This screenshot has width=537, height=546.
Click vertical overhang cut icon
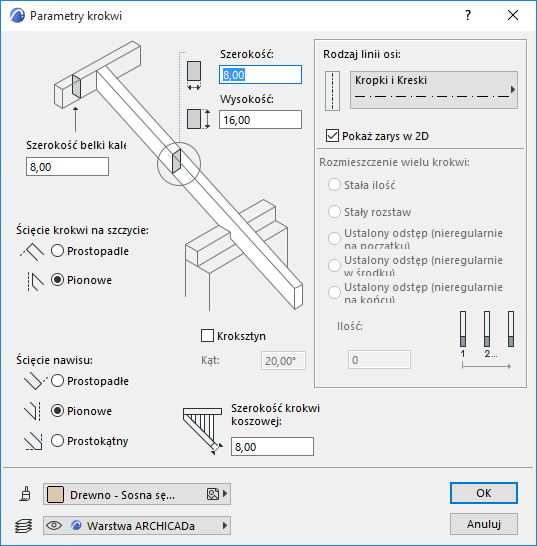pos(33,411)
